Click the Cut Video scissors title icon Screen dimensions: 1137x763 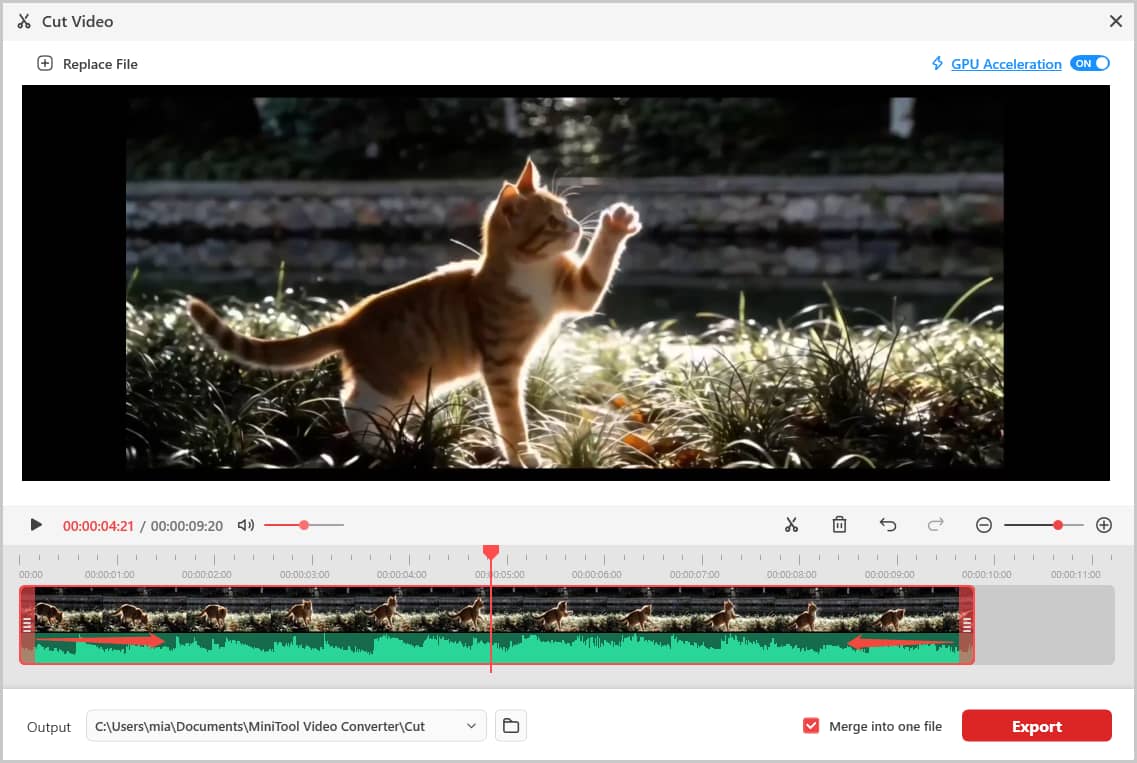pos(24,21)
